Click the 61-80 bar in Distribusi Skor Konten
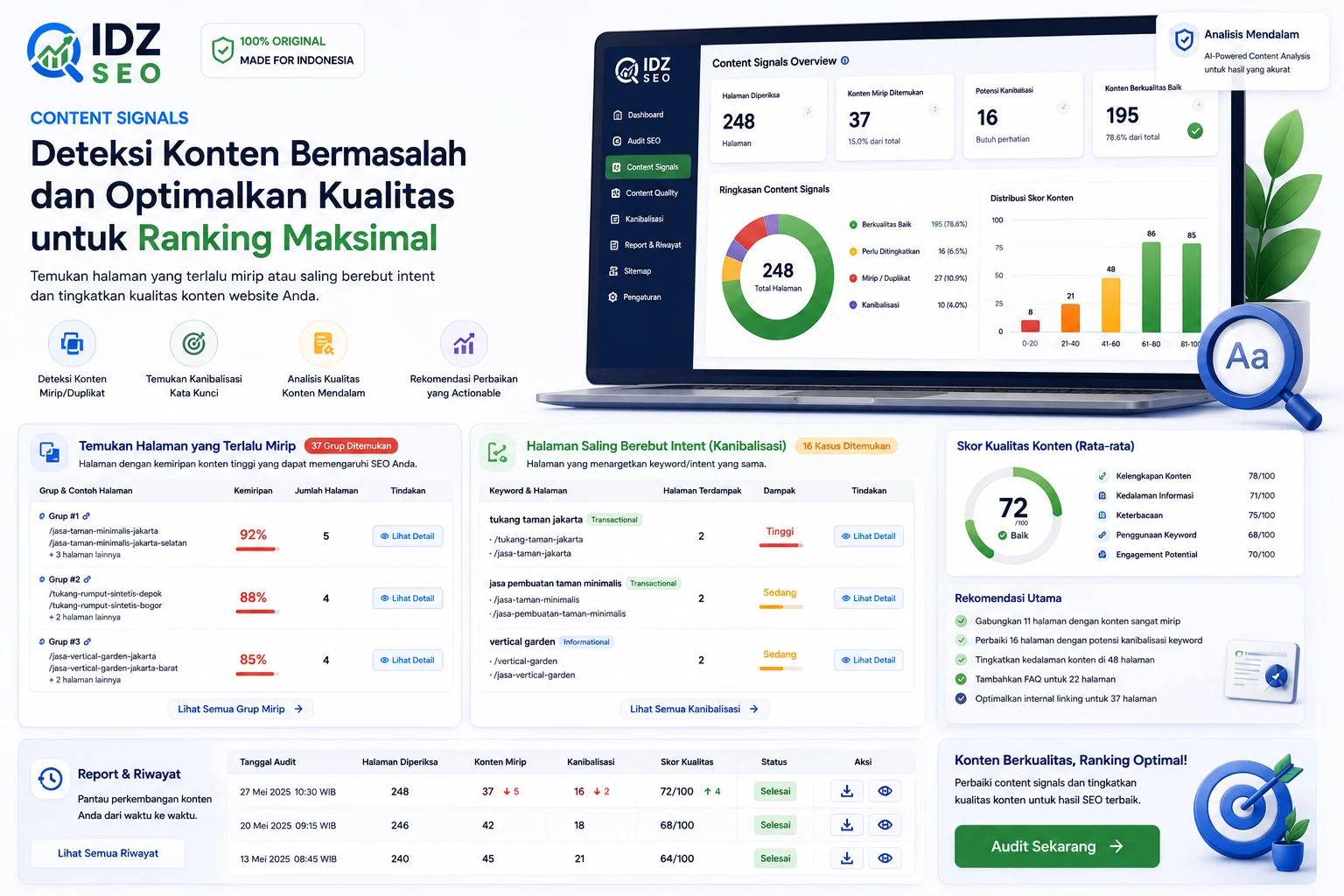The height and width of the screenshot is (896, 1344). [1151, 287]
